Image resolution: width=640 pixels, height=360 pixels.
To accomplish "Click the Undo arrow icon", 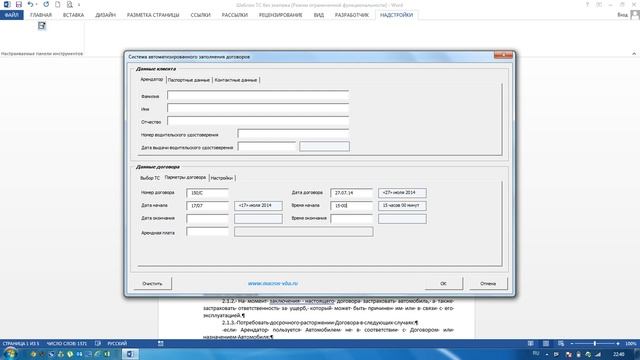I will click(x=30, y=4).
